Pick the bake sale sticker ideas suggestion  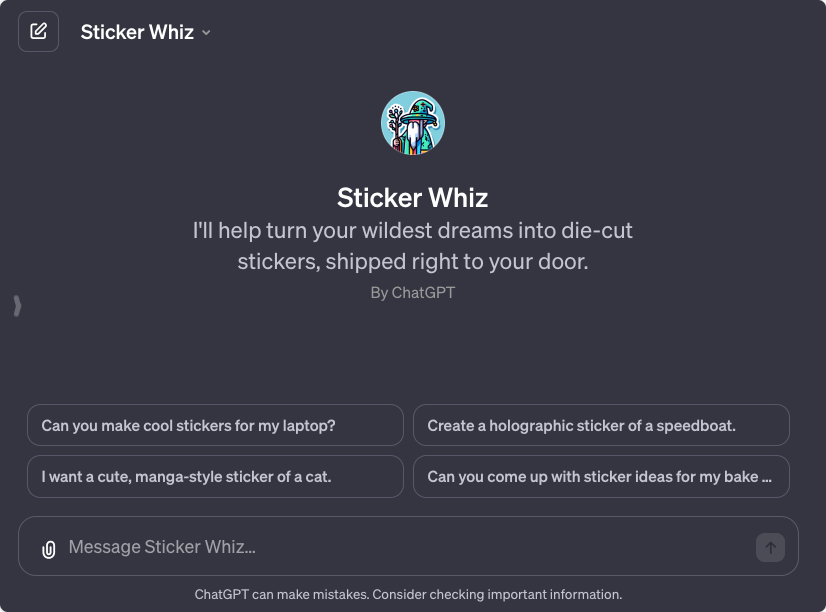point(601,476)
